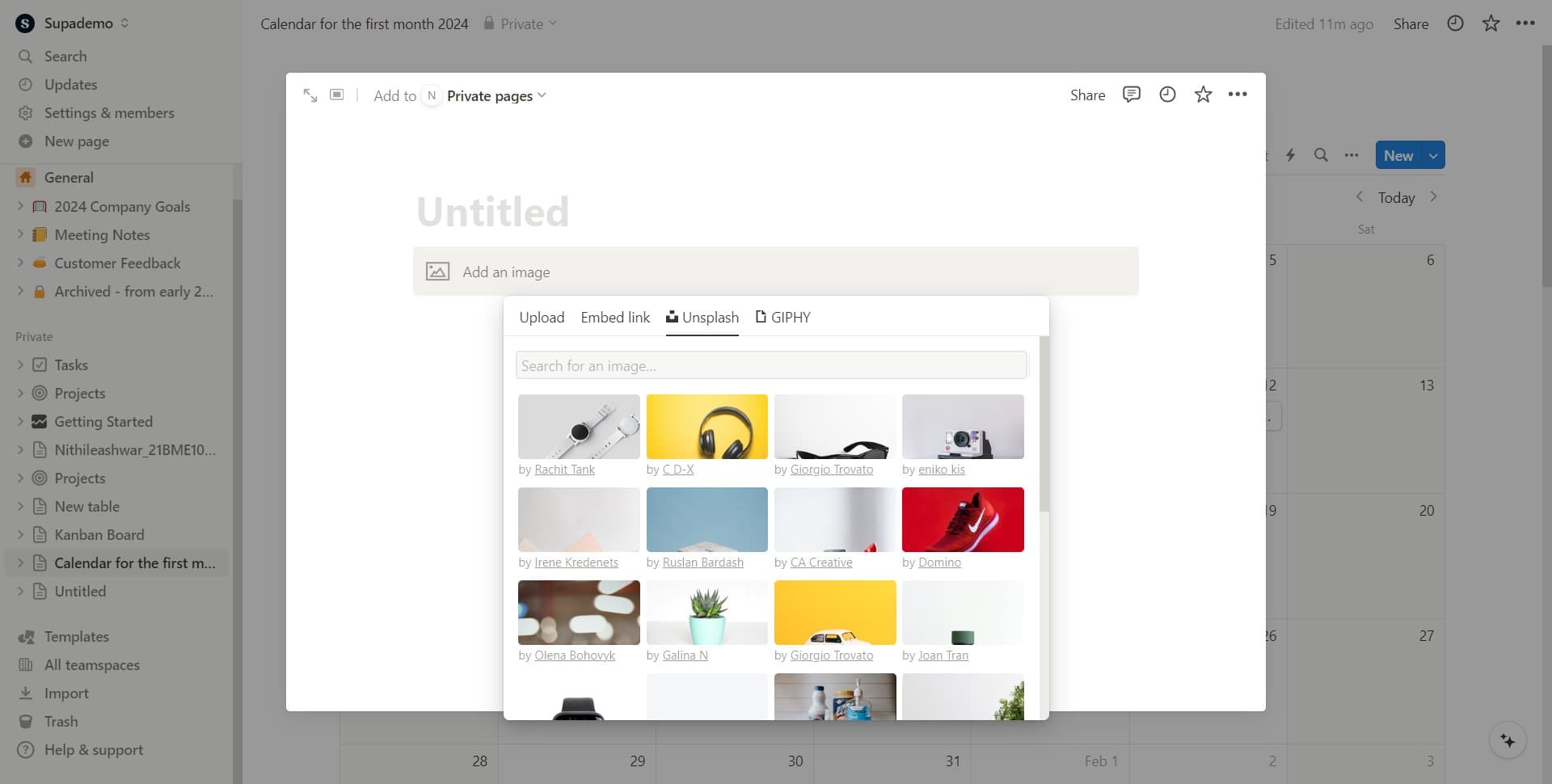Open Search from the sidebar
This screenshot has width=1552, height=784.
click(66, 56)
